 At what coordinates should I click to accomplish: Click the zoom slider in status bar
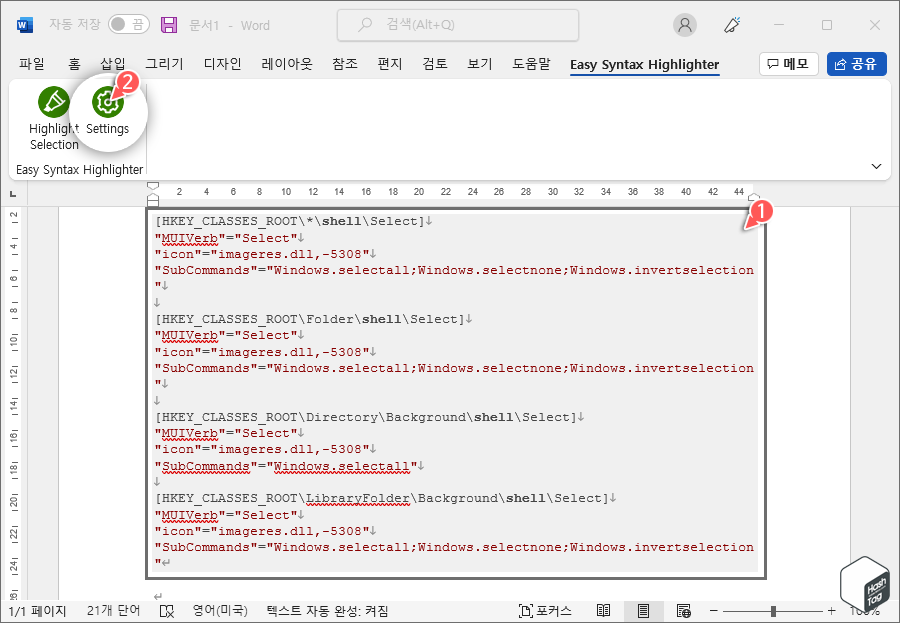pyautogui.click(x=773, y=611)
